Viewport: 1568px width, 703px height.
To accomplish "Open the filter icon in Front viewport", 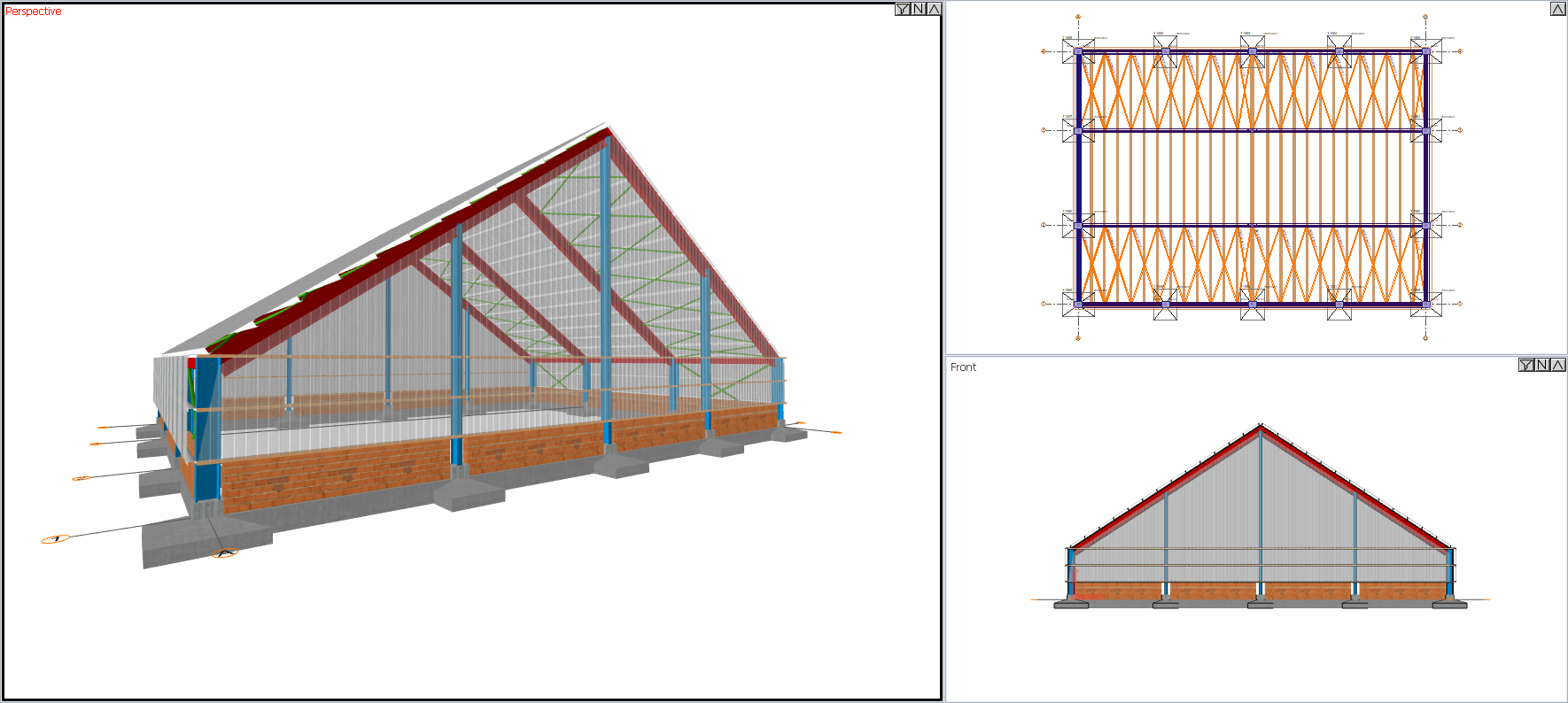I will (x=1526, y=365).
